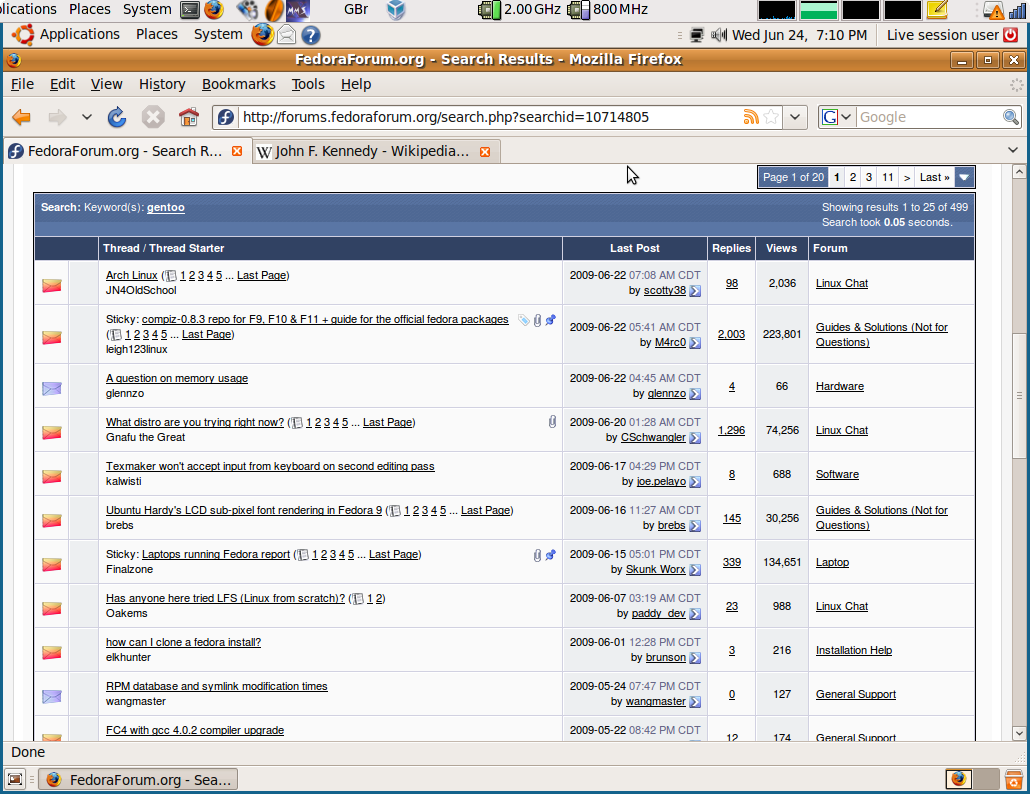Open the Texmaker keyboard input thread
The height and width of the screenshot is (794, 1030).
pos(270,466)
